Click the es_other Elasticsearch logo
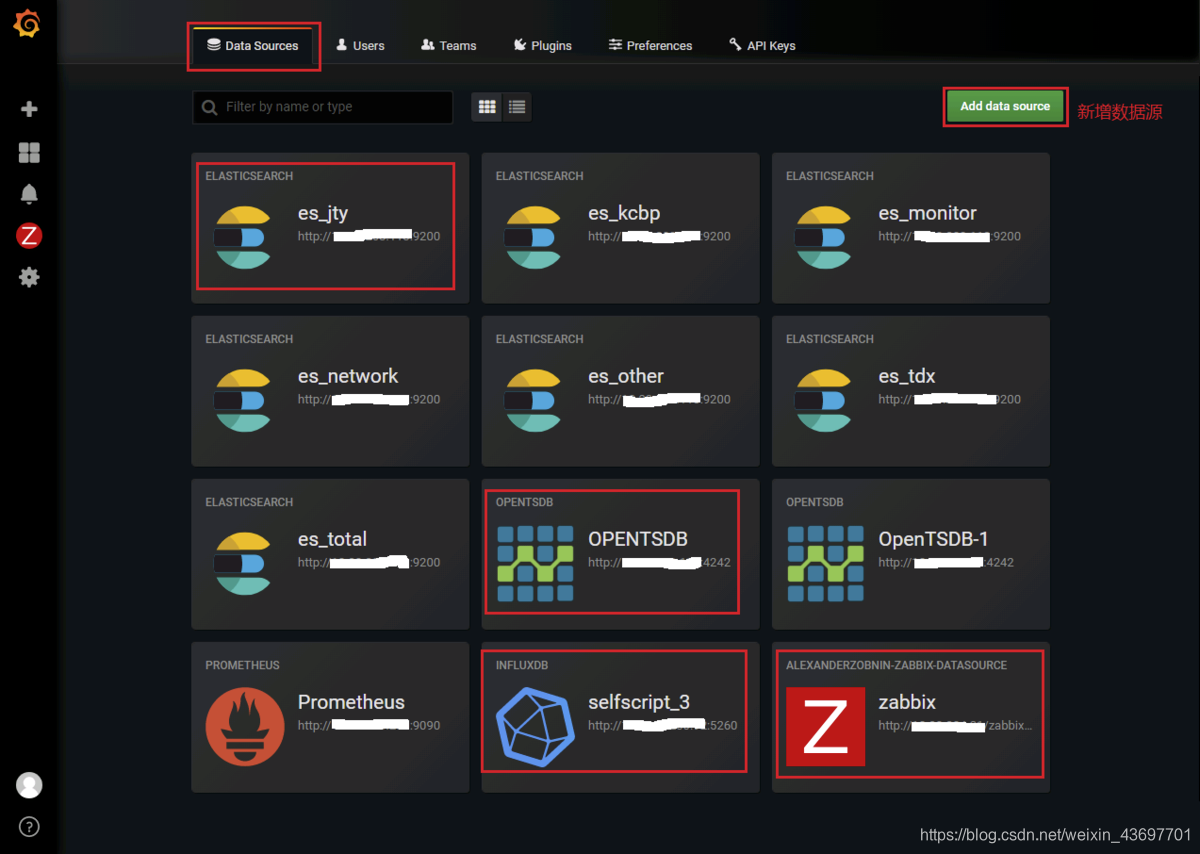Image resolution: width=1200 pixels, height=854 pixels. click(x=532, y=401)
